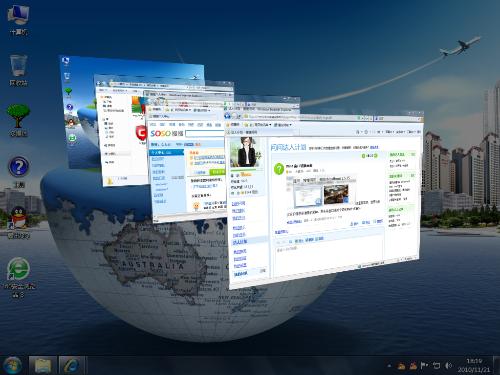Click the blue 问问达人计划 heading in front window
Screen dimensions: 500x375
(288, 147)
